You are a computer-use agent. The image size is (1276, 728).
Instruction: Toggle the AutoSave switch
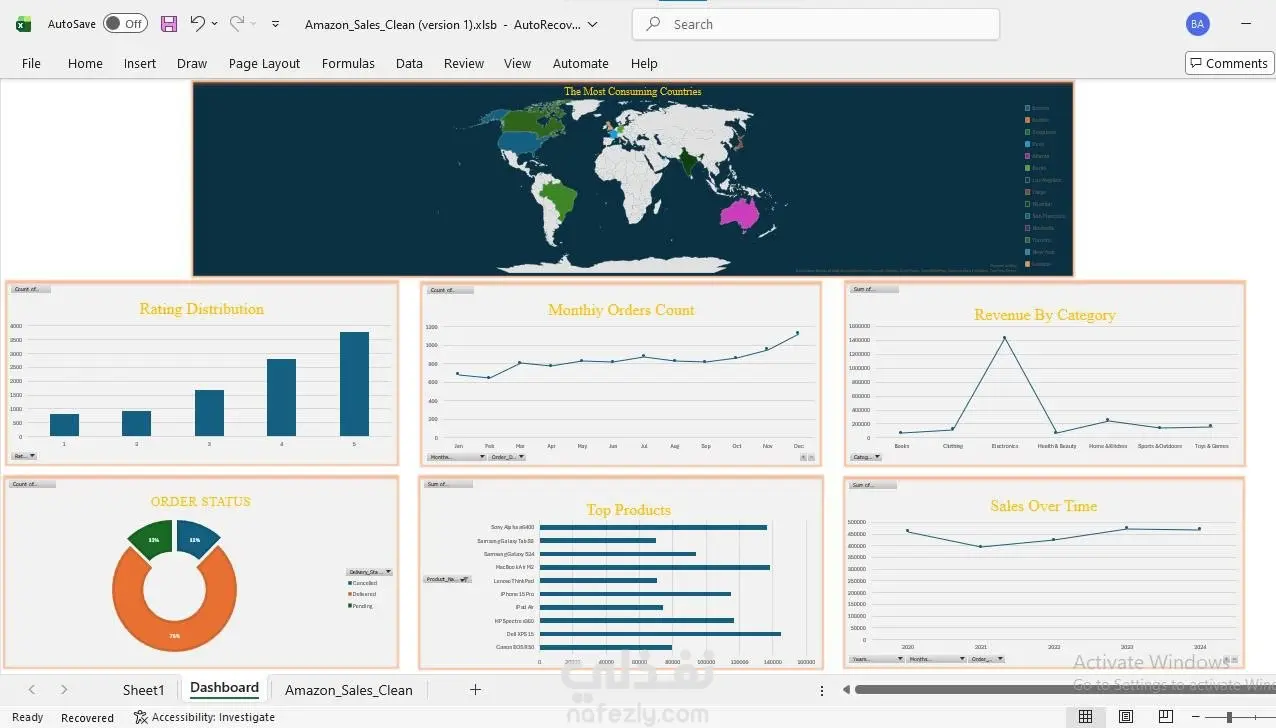[x=125, y=23]
